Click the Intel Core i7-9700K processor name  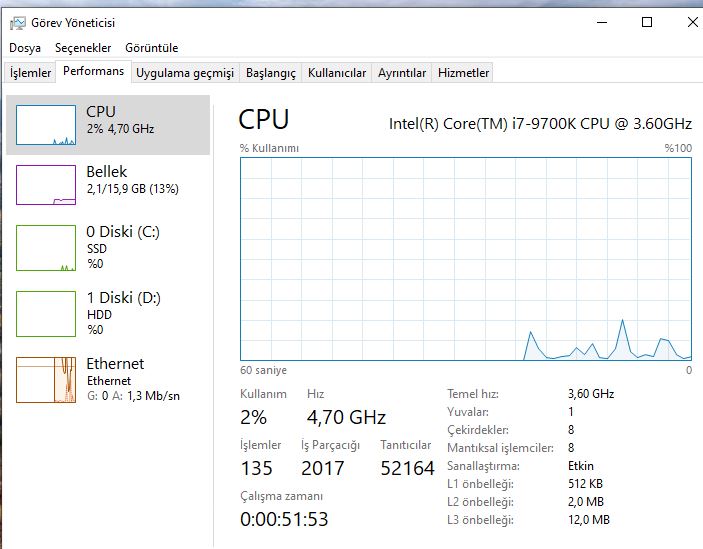pos(540,123)
